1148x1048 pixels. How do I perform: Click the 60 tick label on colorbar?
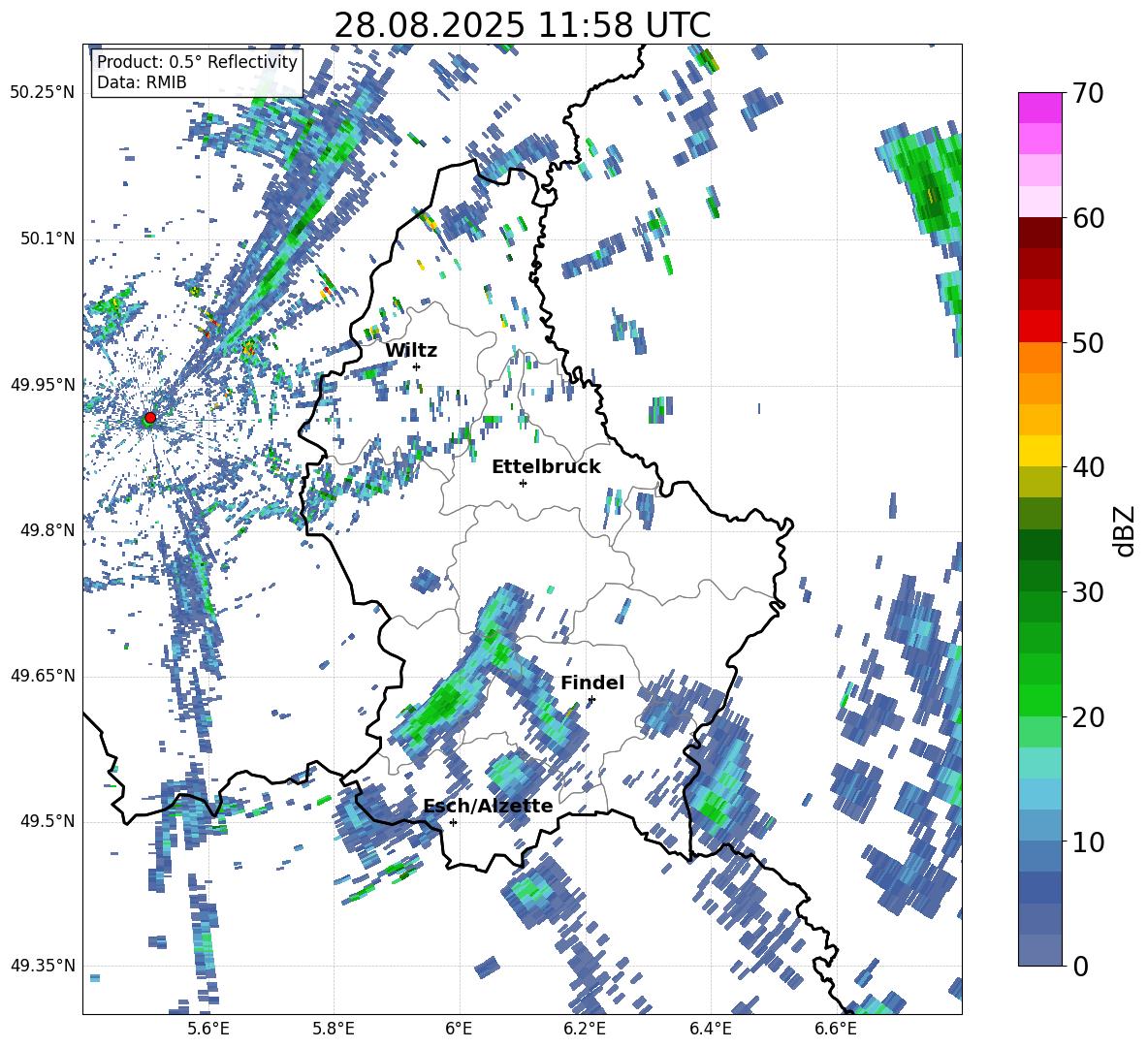point(1089,218)
